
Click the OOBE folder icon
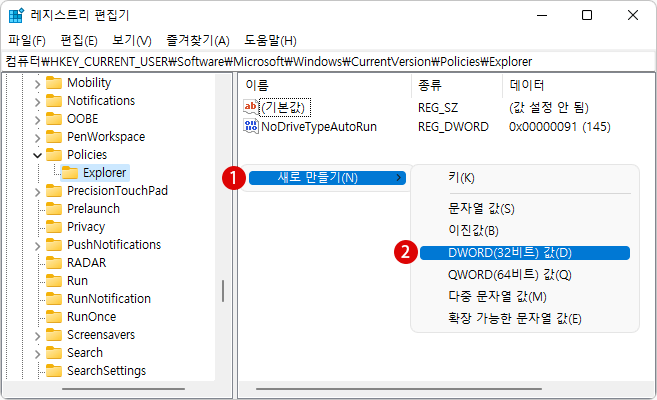(x=54, y=119)
